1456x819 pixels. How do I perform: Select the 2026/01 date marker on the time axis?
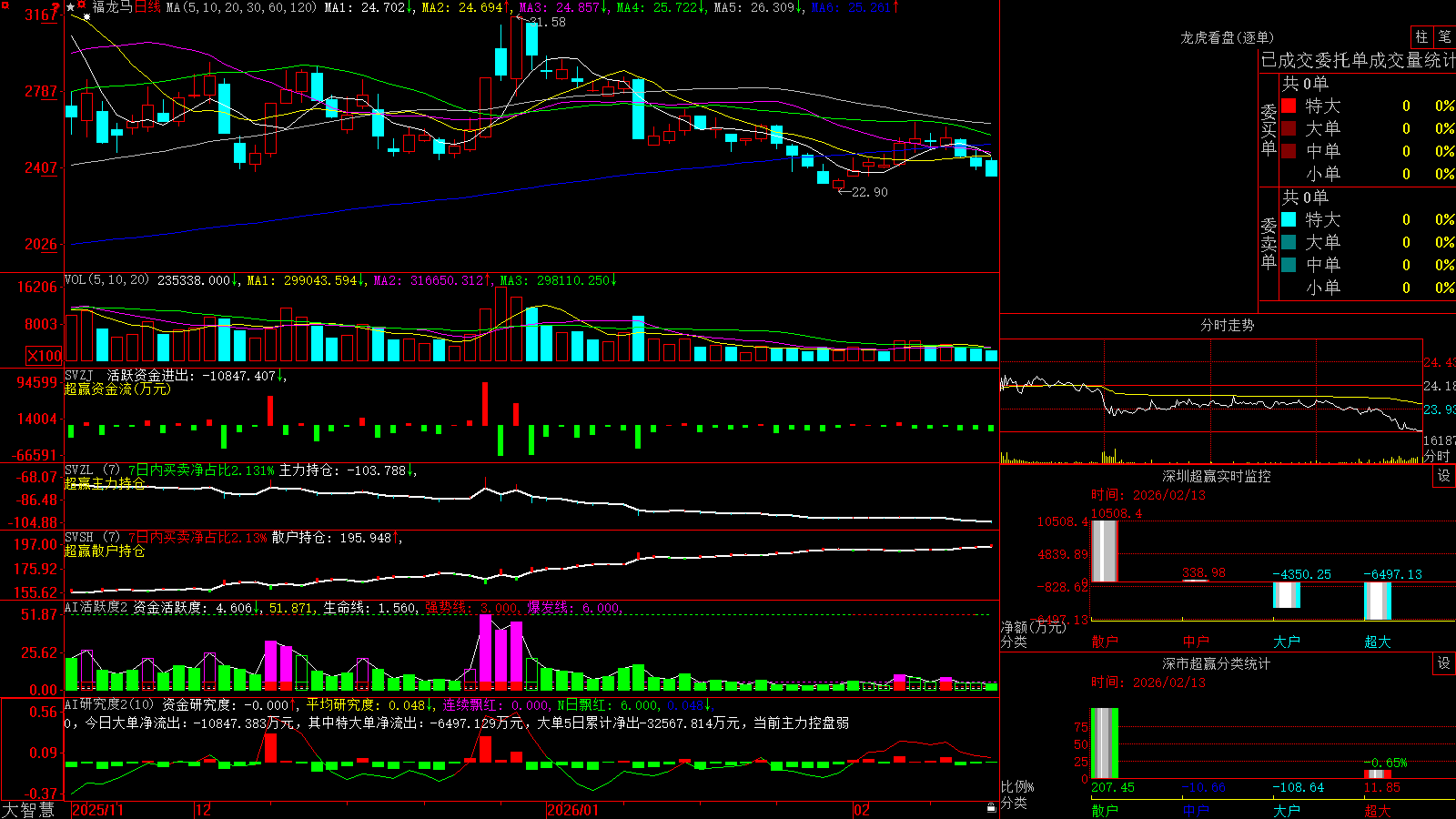click(x=572, y=810)
